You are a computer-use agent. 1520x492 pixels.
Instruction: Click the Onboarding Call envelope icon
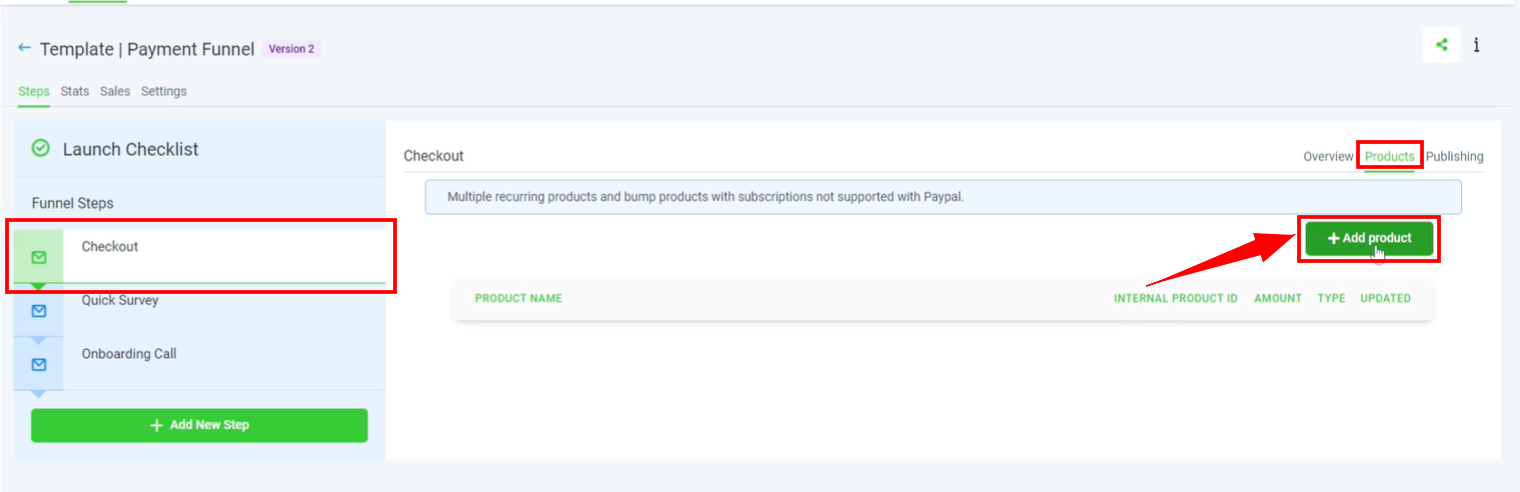tap(39, 365)
